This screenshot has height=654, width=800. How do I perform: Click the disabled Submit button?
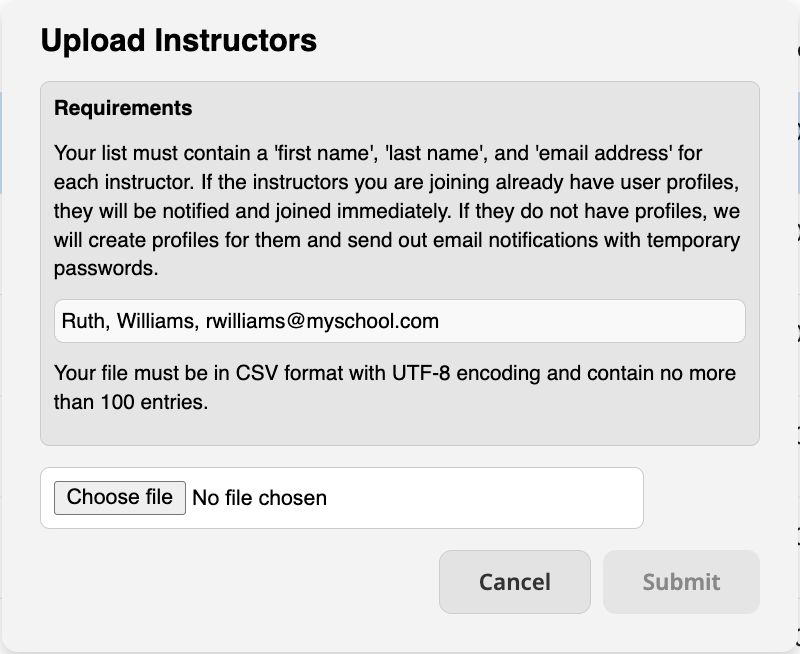pos(681,582)
